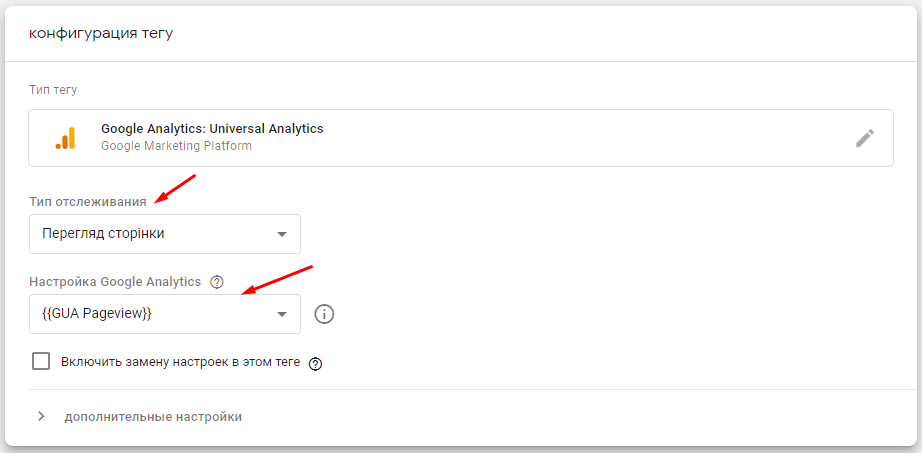
Task: Click the info icon next to GUA Pageview
Action: click(324, 314)
